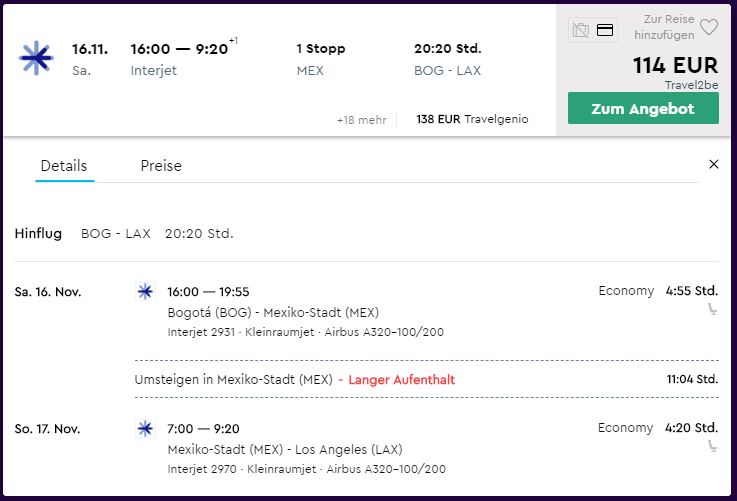Screen dimensions: 737x501
Task: Click the Langer Aufenthalt warning text
Action: tap(401, 379)
